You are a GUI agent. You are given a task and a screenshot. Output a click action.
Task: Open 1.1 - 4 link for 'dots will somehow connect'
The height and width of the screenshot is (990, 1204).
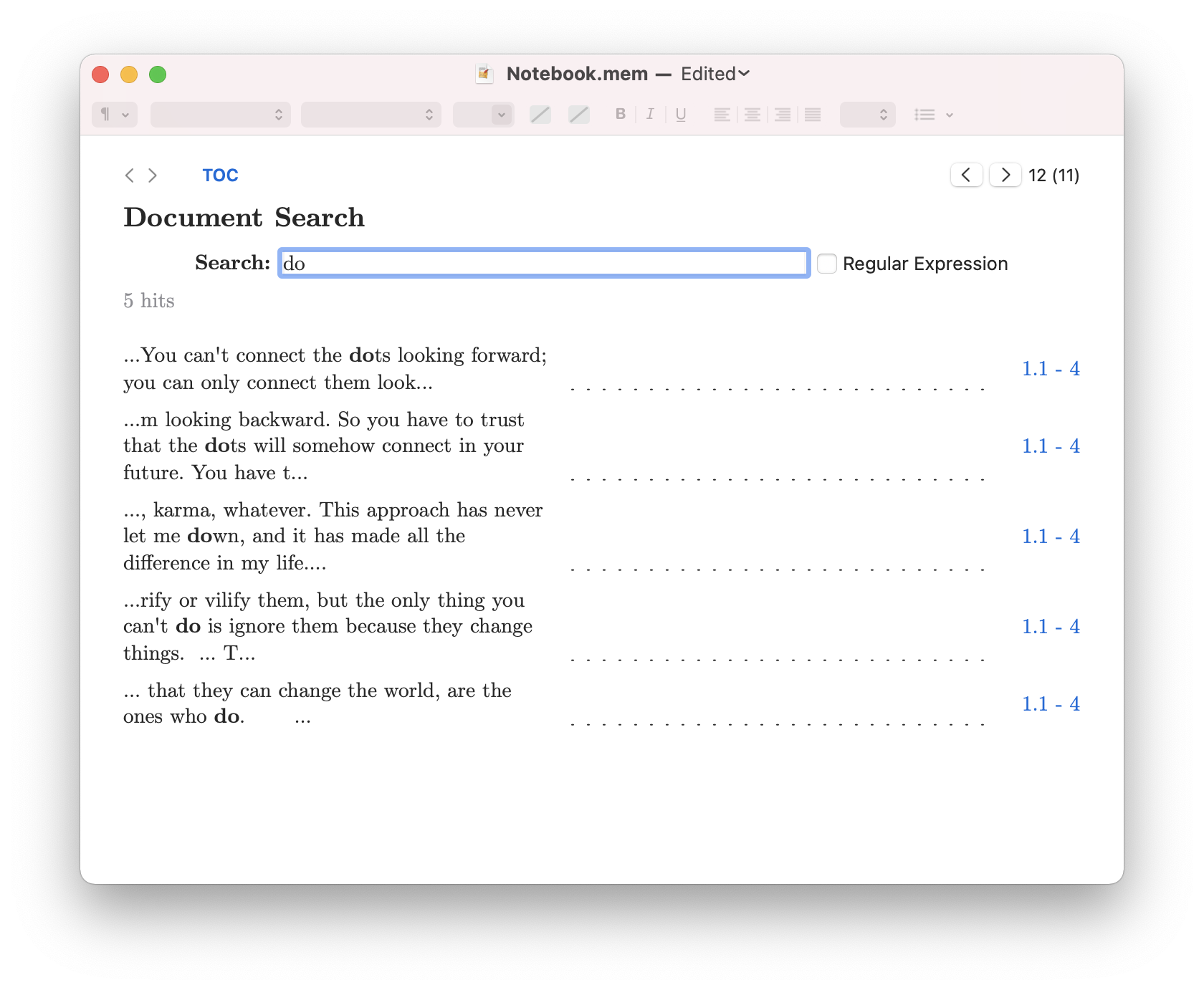coord(1051,446)
